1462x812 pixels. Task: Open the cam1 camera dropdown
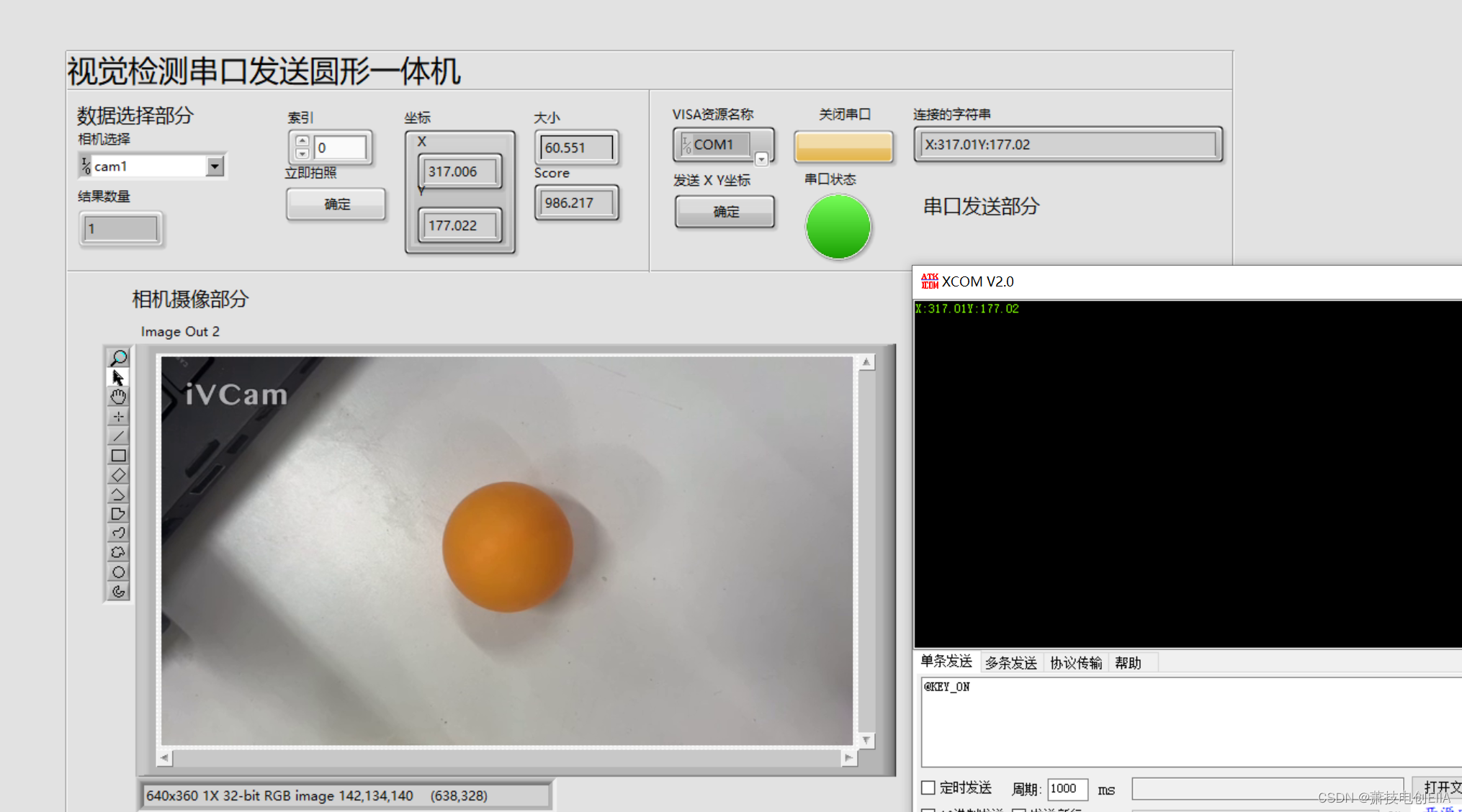pos(215,166)
